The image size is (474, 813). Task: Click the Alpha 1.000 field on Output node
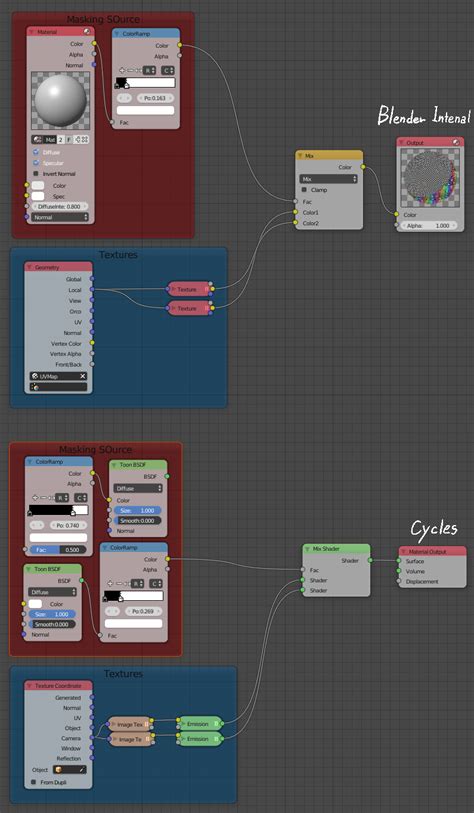(x=429, y=226)
